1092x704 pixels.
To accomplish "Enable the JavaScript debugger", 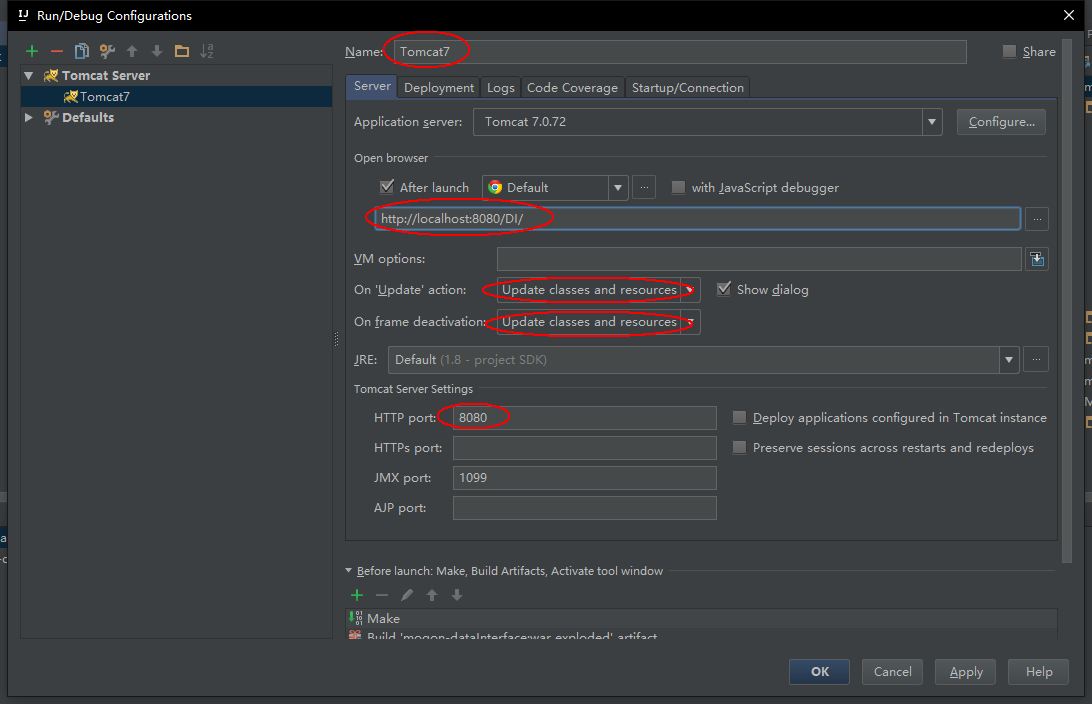I will click(679, 187).
